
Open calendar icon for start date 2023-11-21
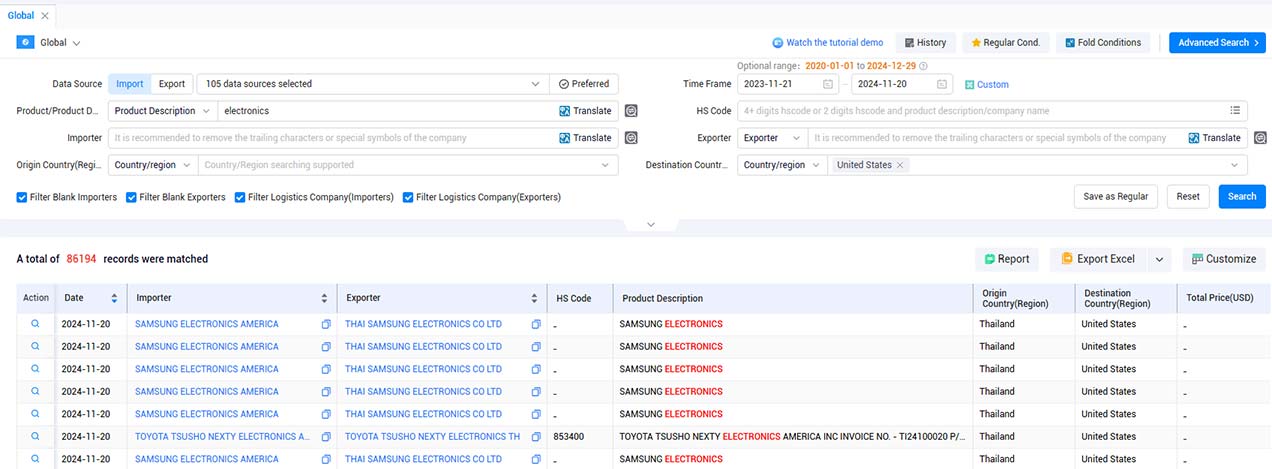[827, 84]
